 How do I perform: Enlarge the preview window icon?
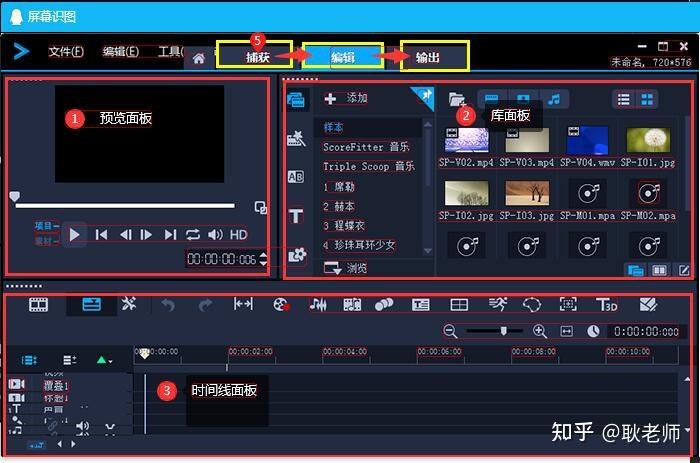pos(261,208)
